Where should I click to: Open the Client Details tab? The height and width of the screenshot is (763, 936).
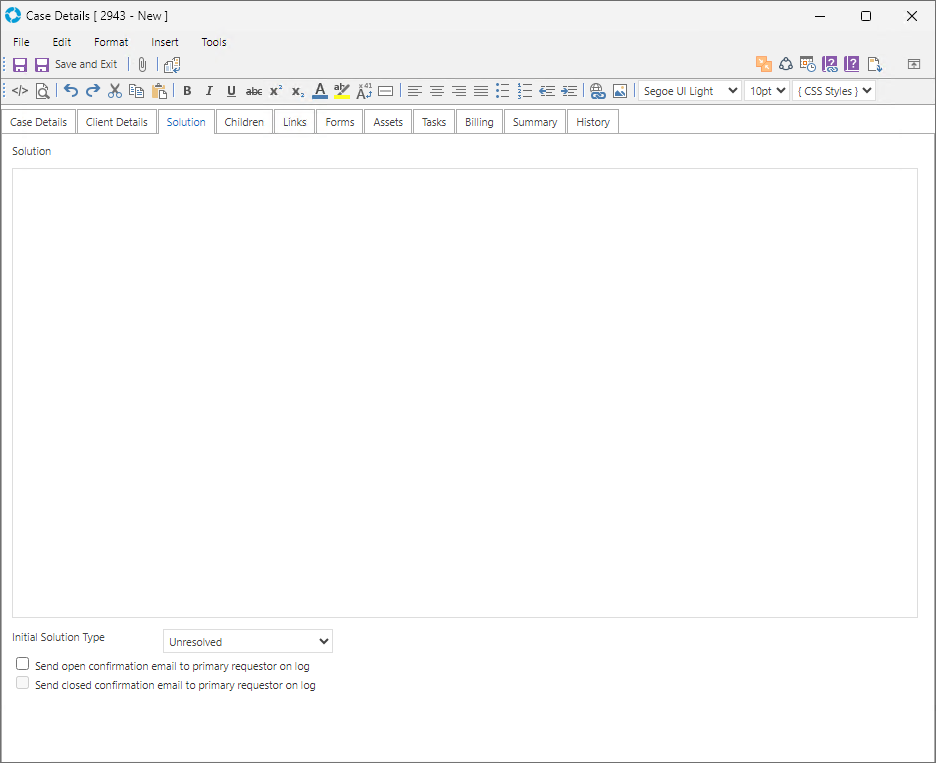117,122
